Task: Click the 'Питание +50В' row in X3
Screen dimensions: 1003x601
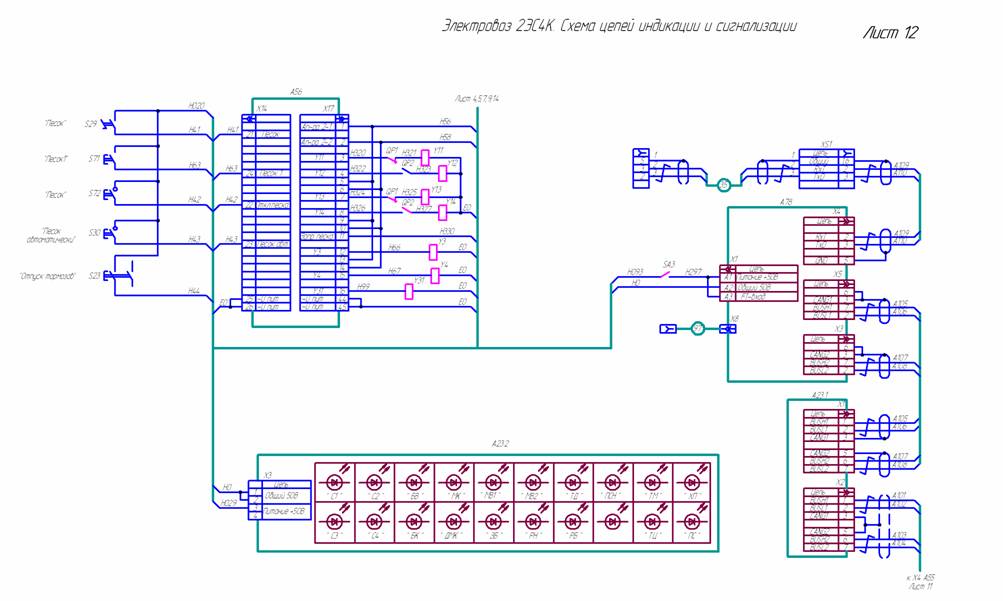Action: [280, 511]
